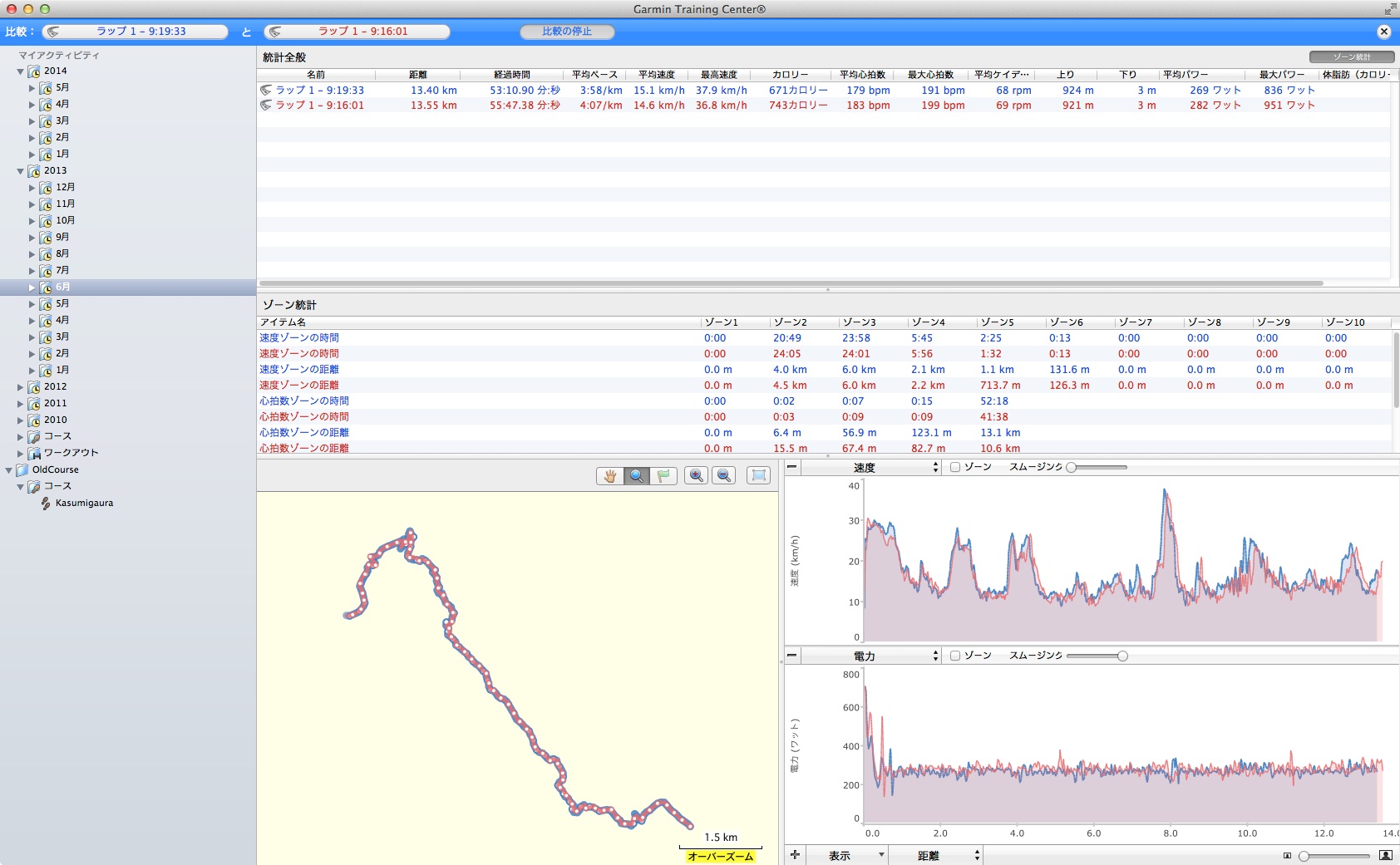This screenshot has height=865, width=1400.
Task: Fit the course to the map view
Action: coord(758,475)
